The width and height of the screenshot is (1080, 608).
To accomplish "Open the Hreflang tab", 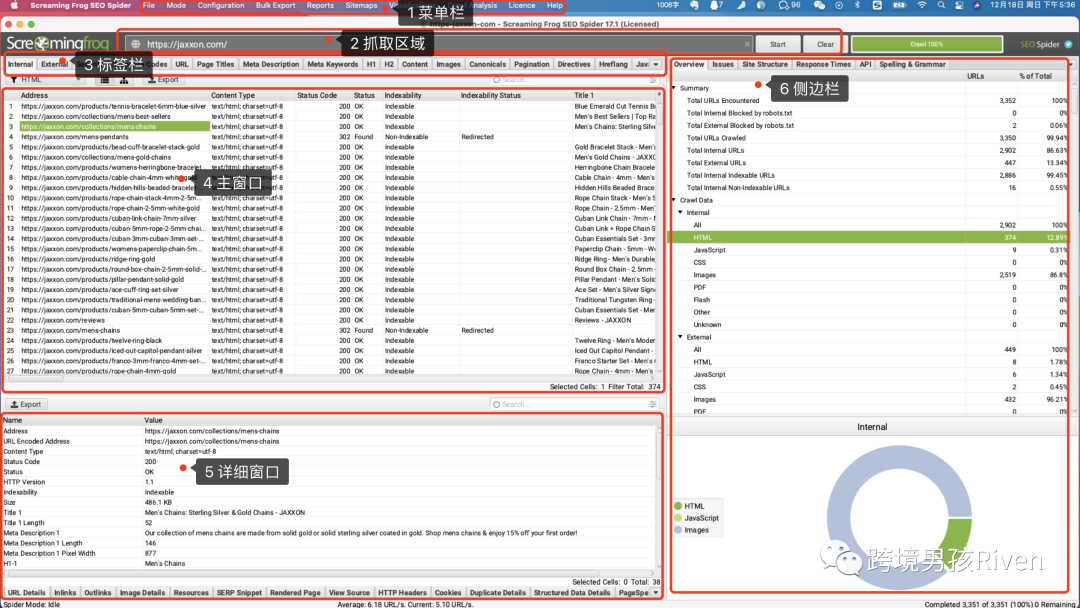I will pyautogui.click(x=613, y=64).
